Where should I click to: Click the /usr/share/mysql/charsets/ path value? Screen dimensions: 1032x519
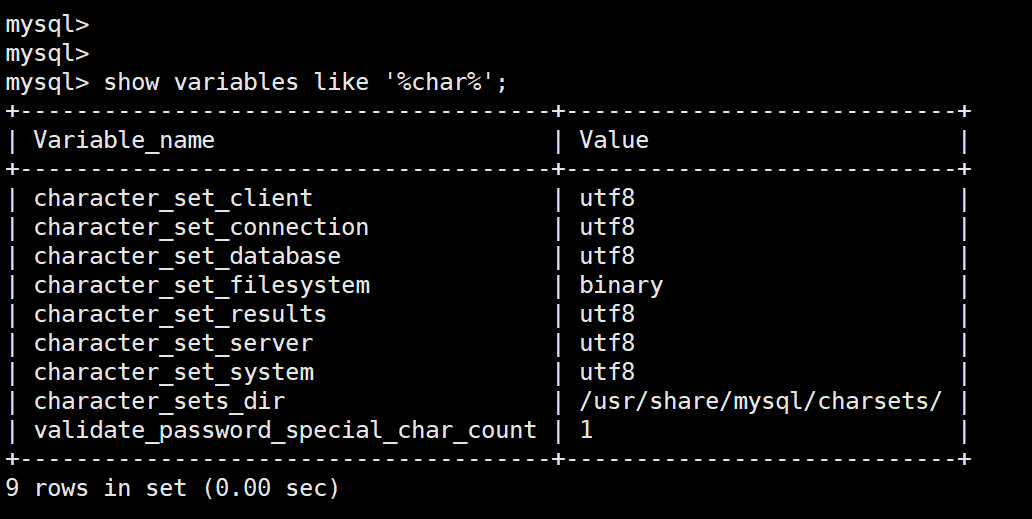coord(760,401)
